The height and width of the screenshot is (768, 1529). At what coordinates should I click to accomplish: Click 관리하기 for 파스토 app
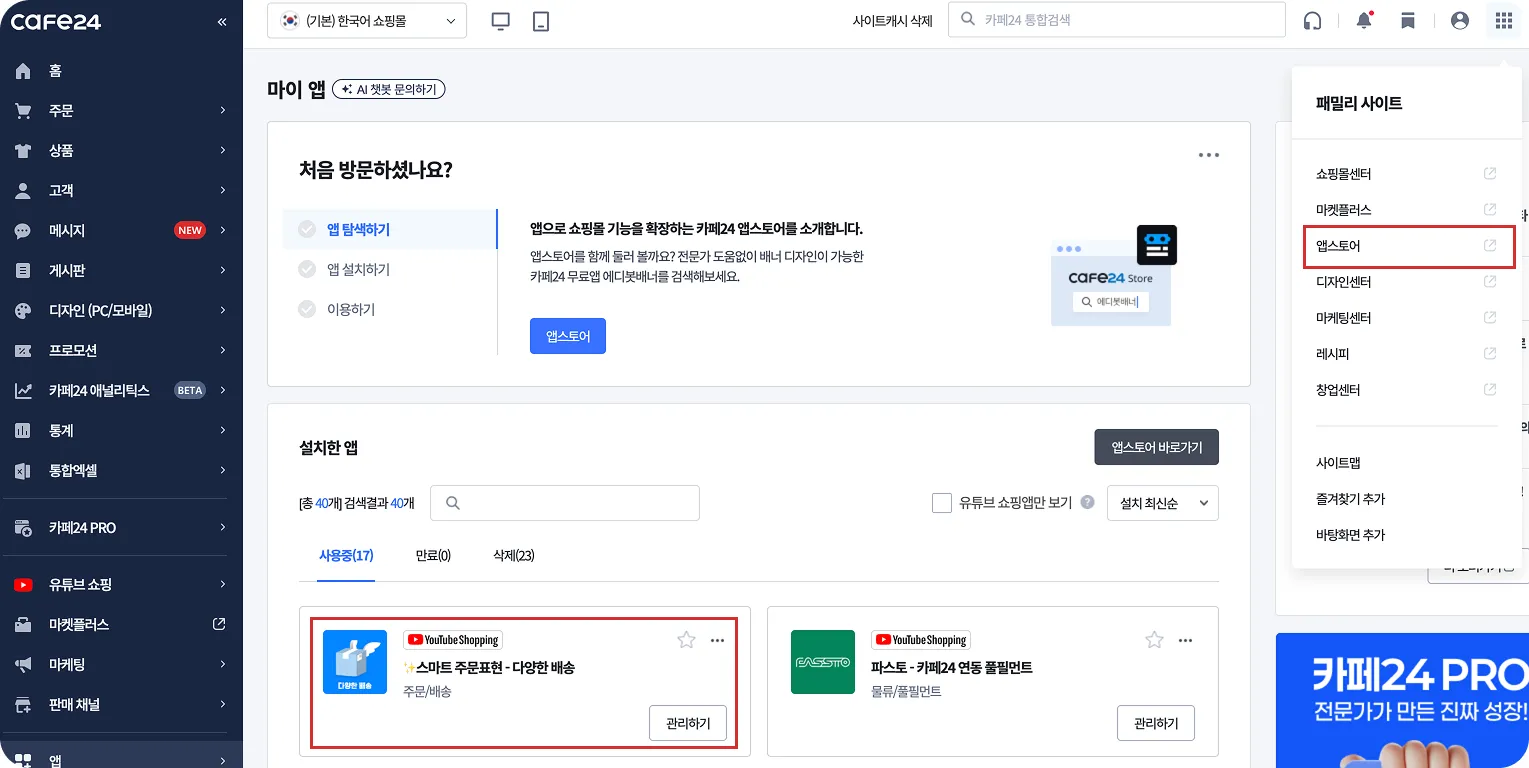[1156, 723]
